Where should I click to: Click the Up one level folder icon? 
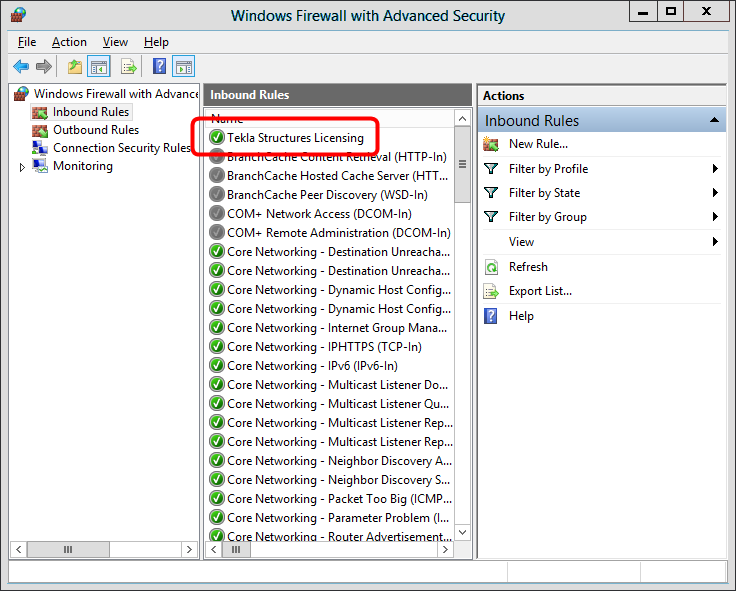[x=75, y=67]
